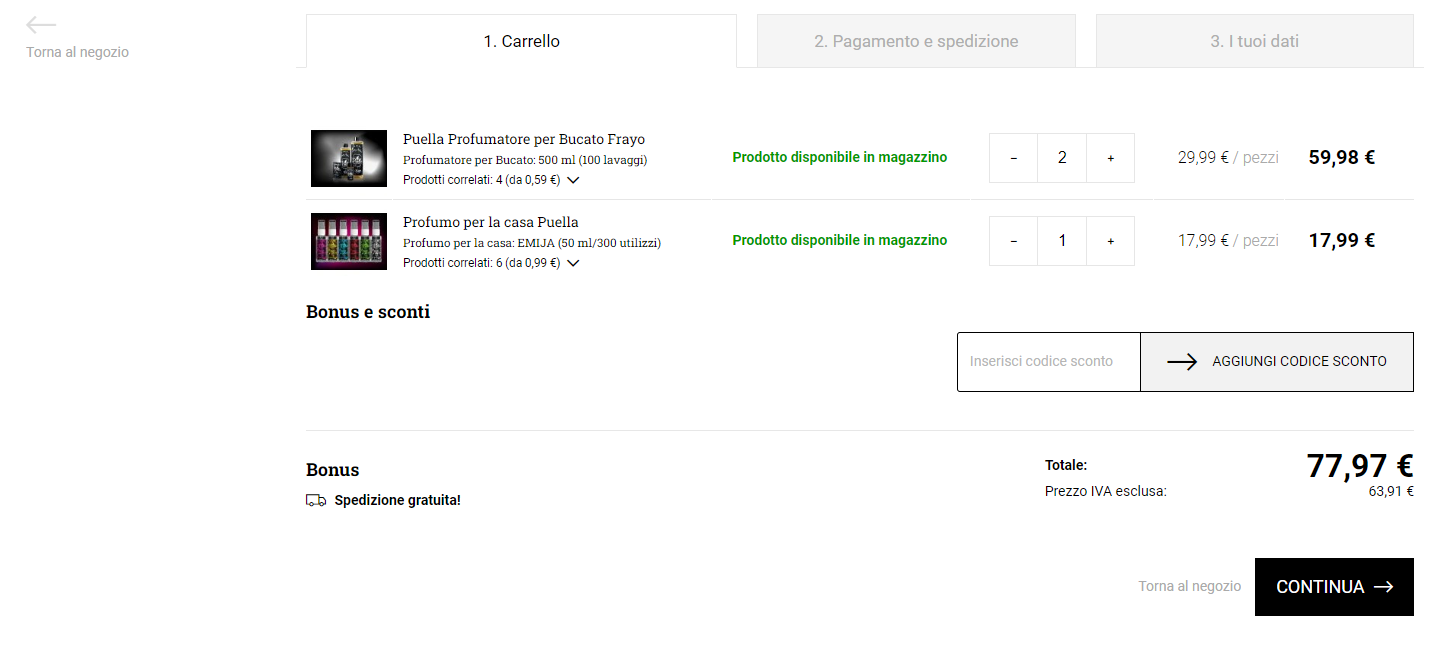Click the AGGIUNGI CODICE SCONTO button
This screenshot has width=1435, height=653.
(1277, 362)
